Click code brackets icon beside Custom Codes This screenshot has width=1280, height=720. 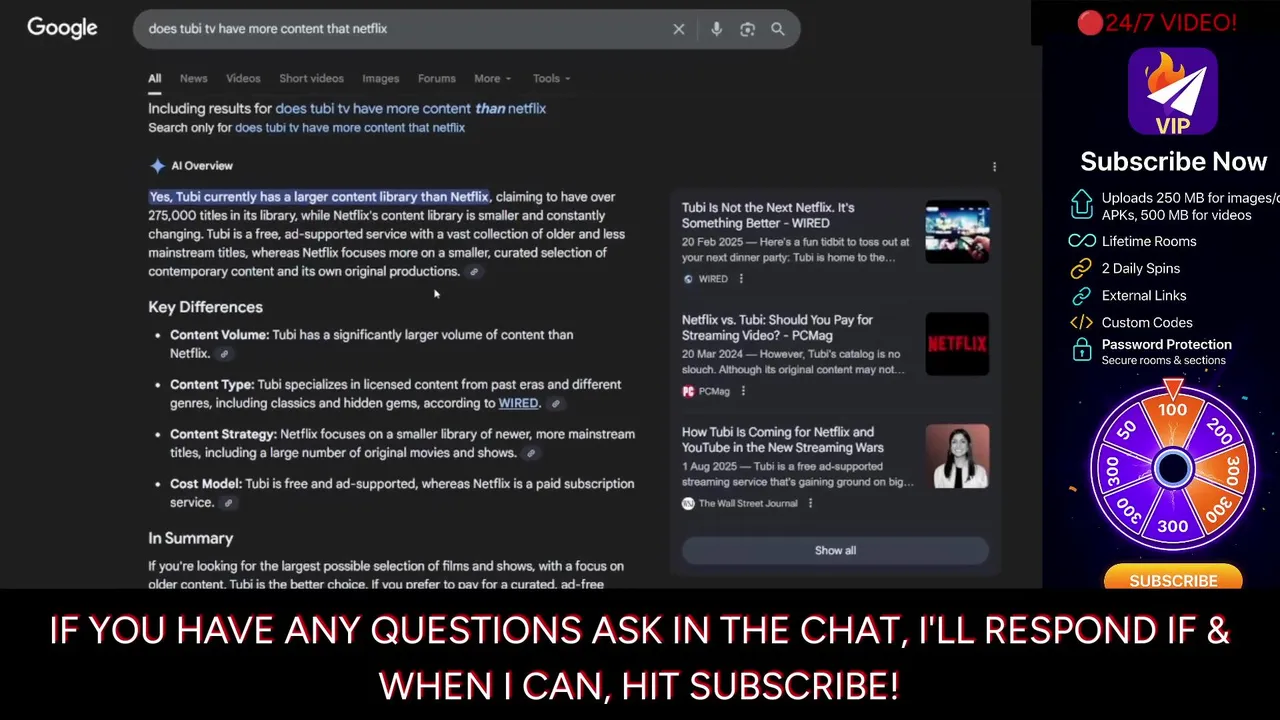pos(1081,323)
